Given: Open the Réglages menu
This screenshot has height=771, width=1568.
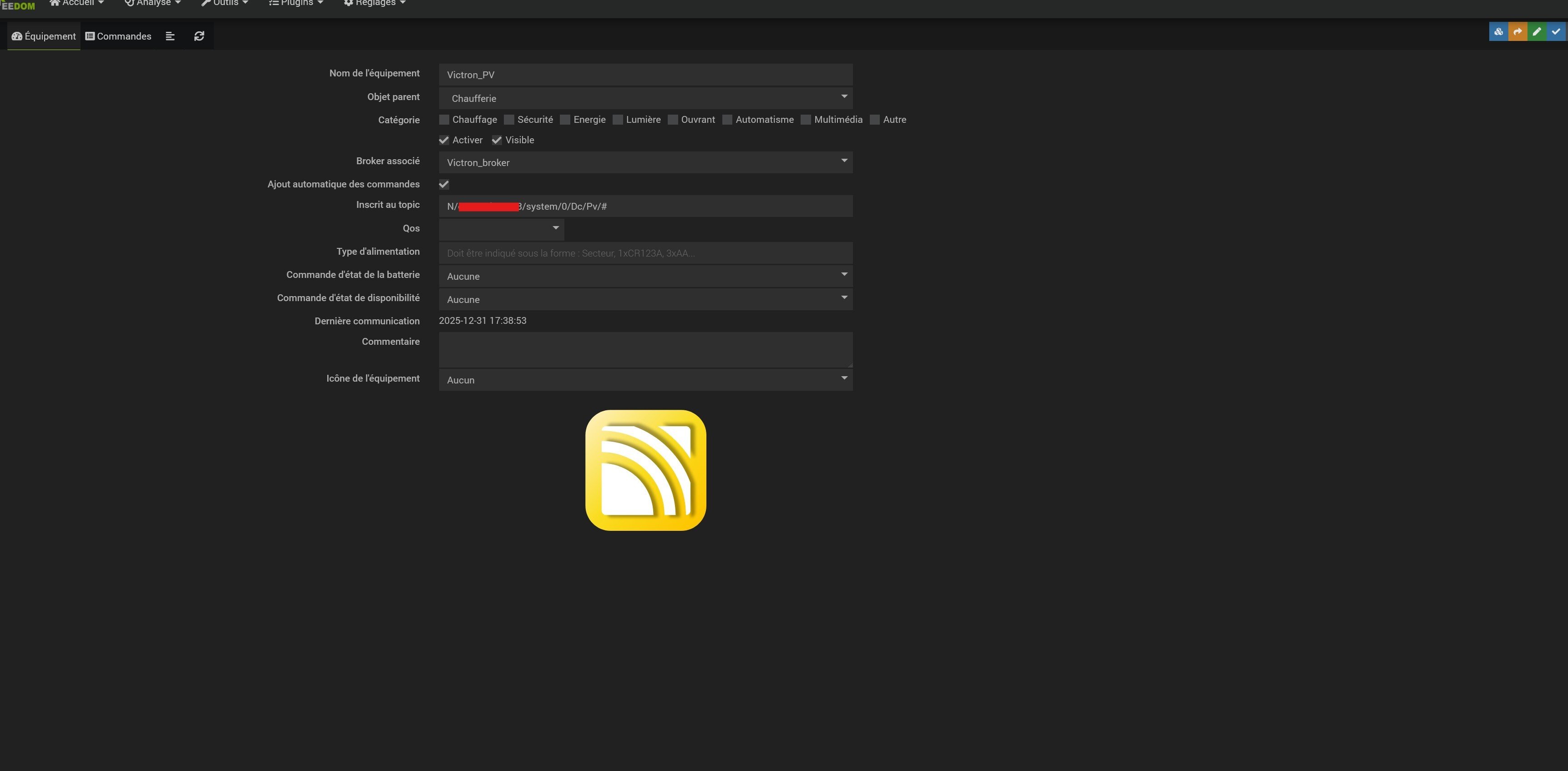Looking at the screenshot, I should tap(374, 4).
